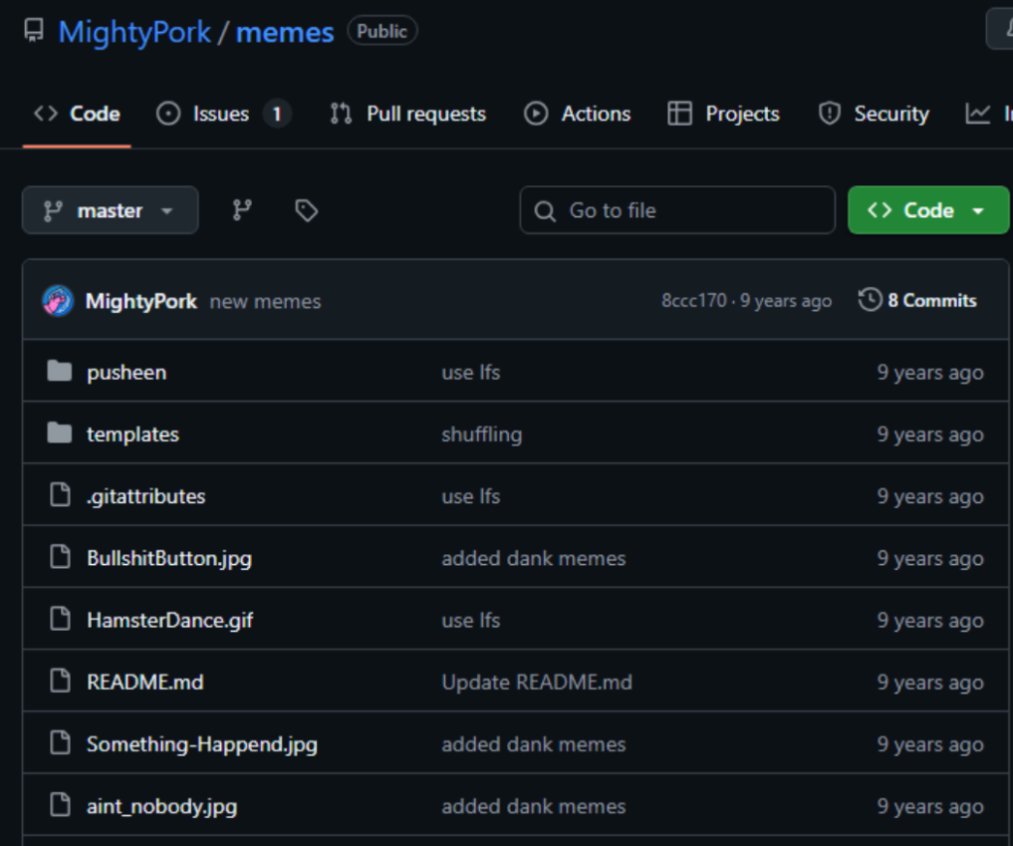1013x846 pixels.
Task: Click the HamsterDance.gif file icon
Action: (x=60, y=619)
